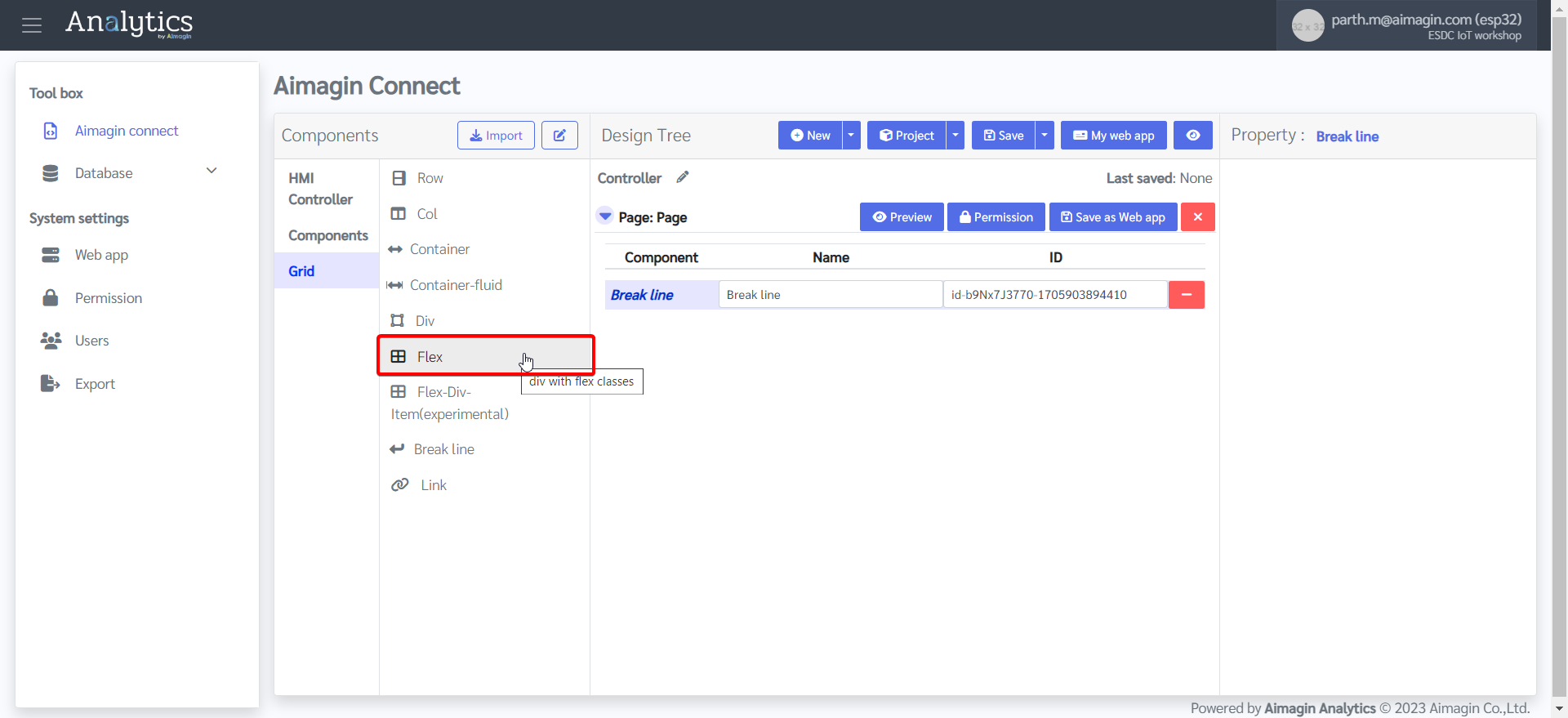The image size is (1568, 718).
Task: Add a Break line component from list
Action: click(484, 449)
